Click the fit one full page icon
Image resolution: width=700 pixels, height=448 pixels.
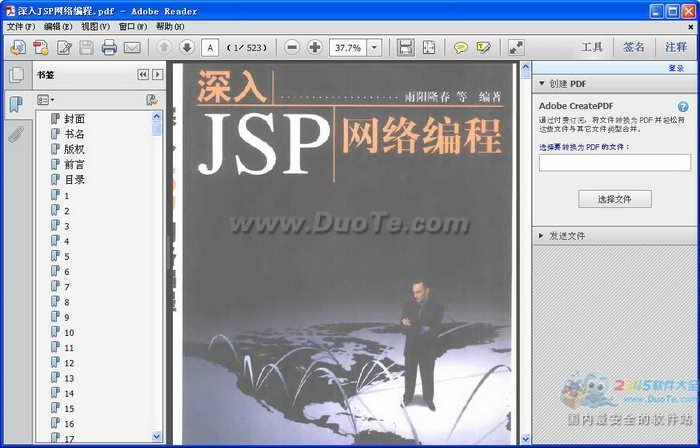point(429,47)
